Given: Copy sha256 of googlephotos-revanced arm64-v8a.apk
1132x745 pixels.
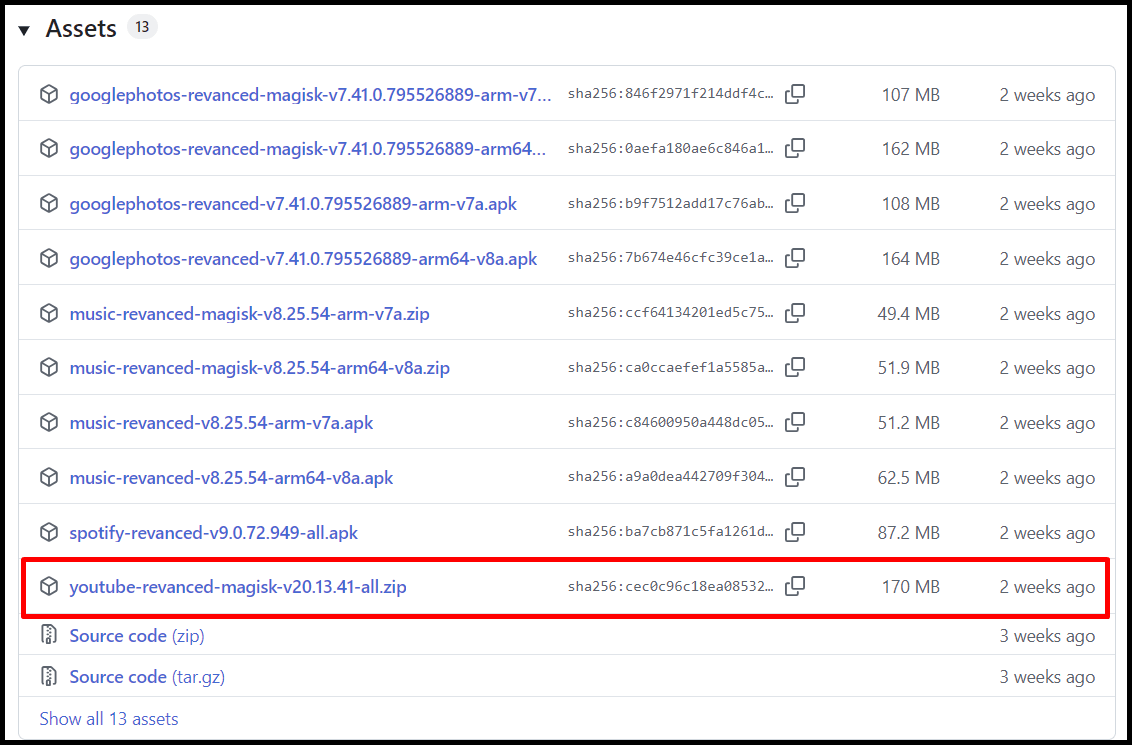Looking at the screenshot, I should pos(795,258).
